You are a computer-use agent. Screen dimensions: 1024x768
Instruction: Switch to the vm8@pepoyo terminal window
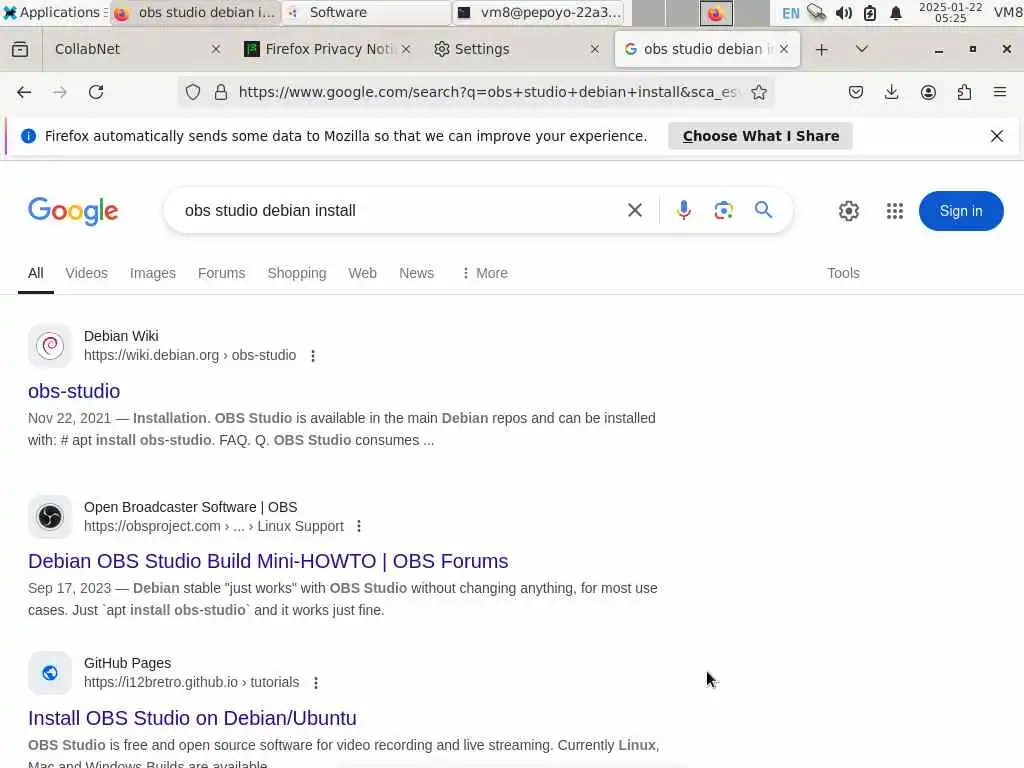click(x=539, y=12)
